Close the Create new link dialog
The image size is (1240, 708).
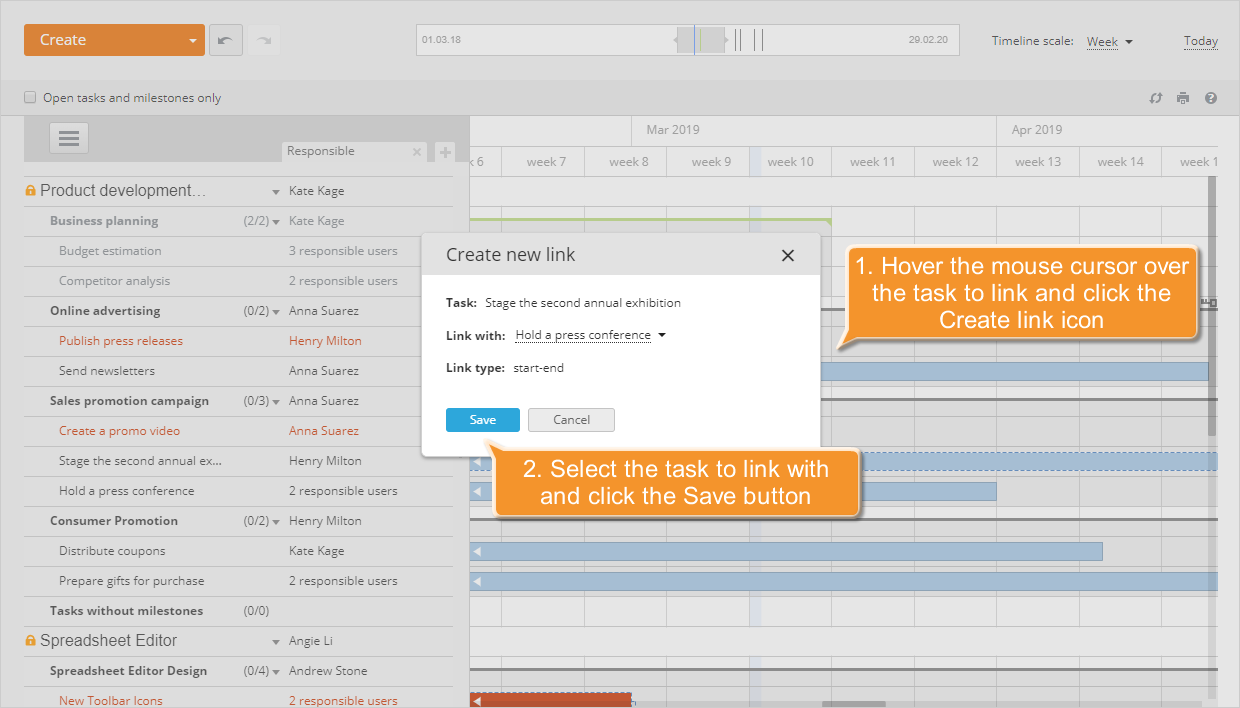(788, 255)
